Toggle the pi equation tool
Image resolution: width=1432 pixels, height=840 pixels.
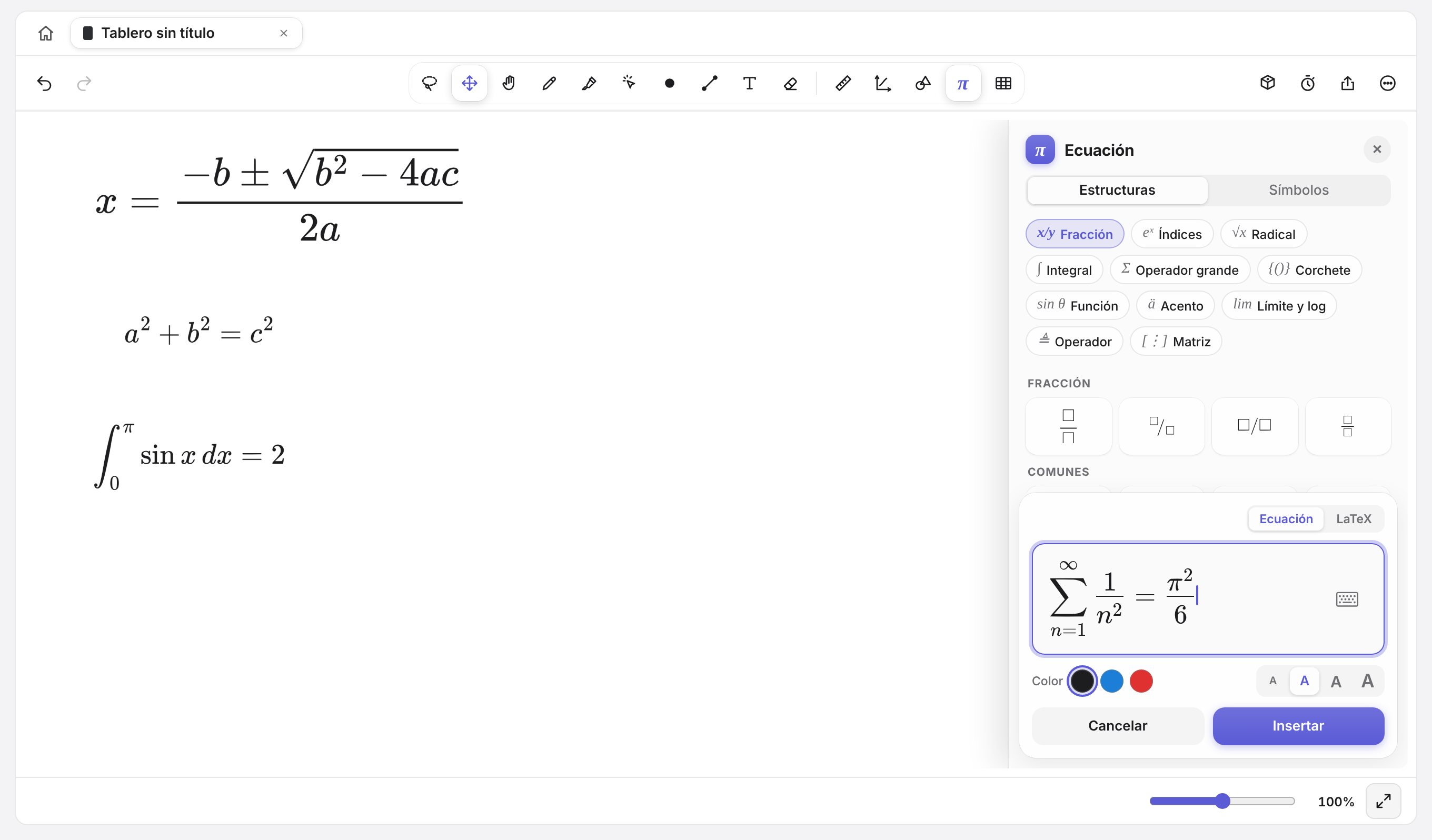(x=963, y=84)
